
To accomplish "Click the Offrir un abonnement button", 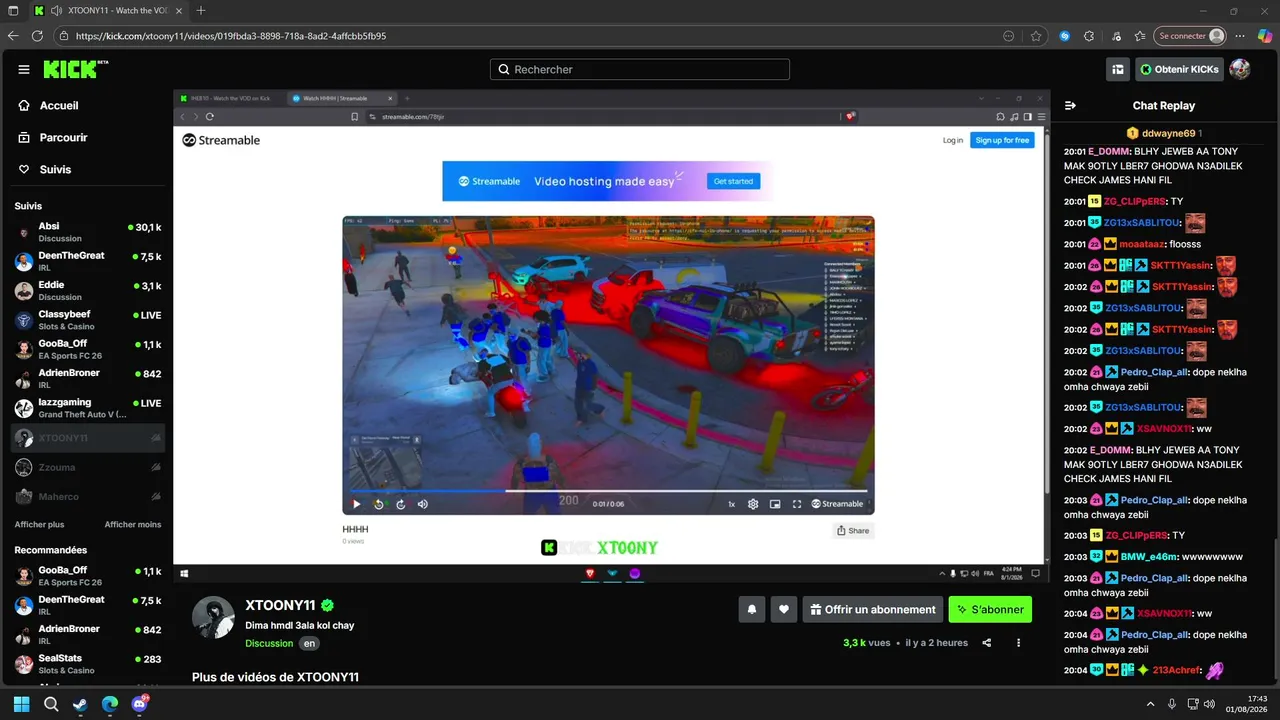I will point(873,609).
